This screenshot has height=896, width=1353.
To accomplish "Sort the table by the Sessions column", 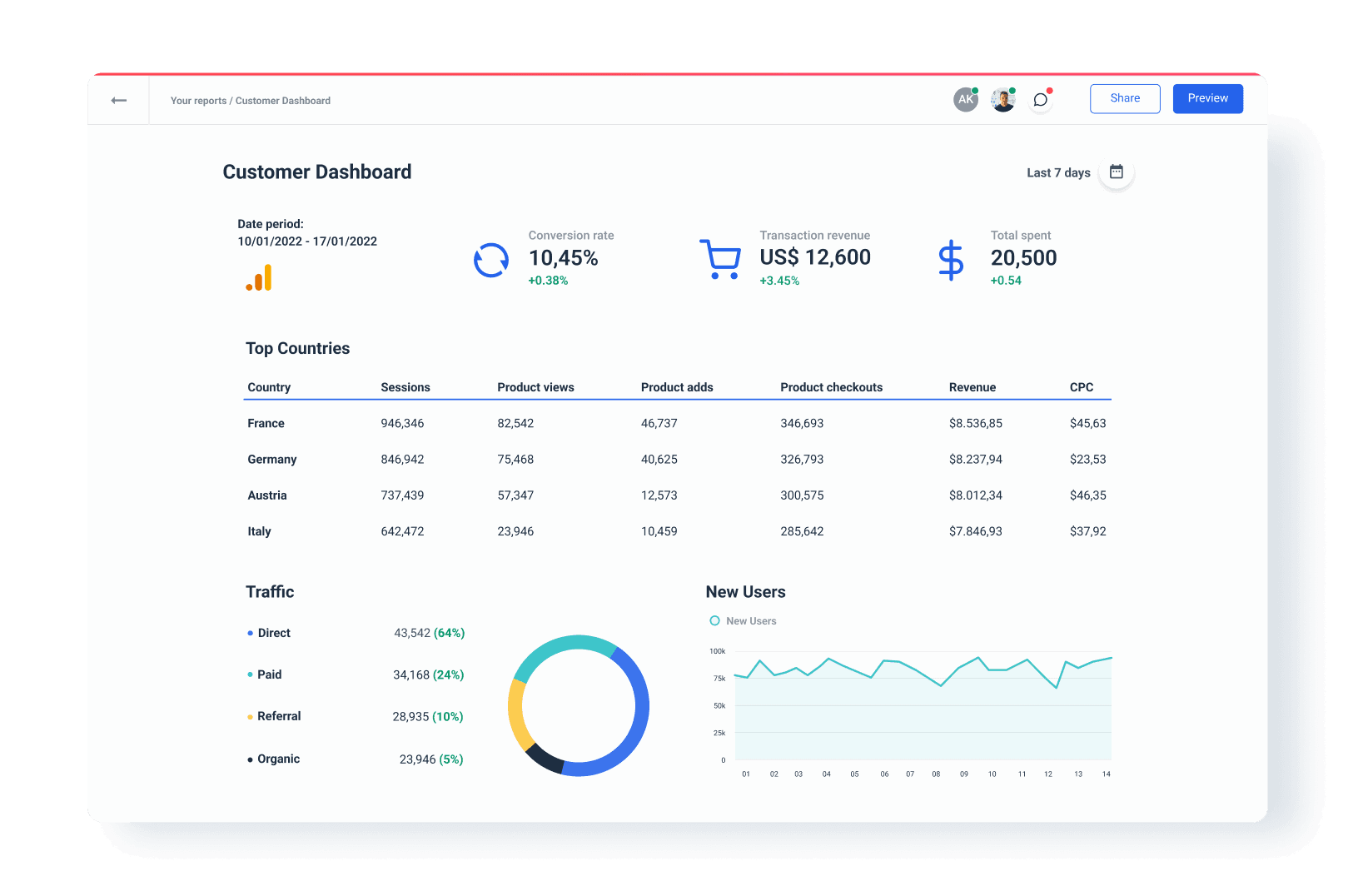I will click(405, 386).
